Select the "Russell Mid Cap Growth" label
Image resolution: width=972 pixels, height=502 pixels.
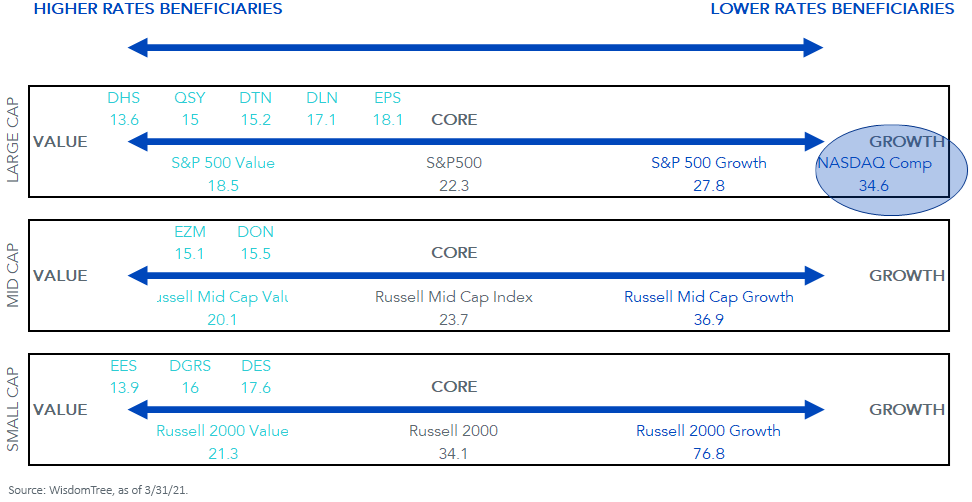point(709,297)
